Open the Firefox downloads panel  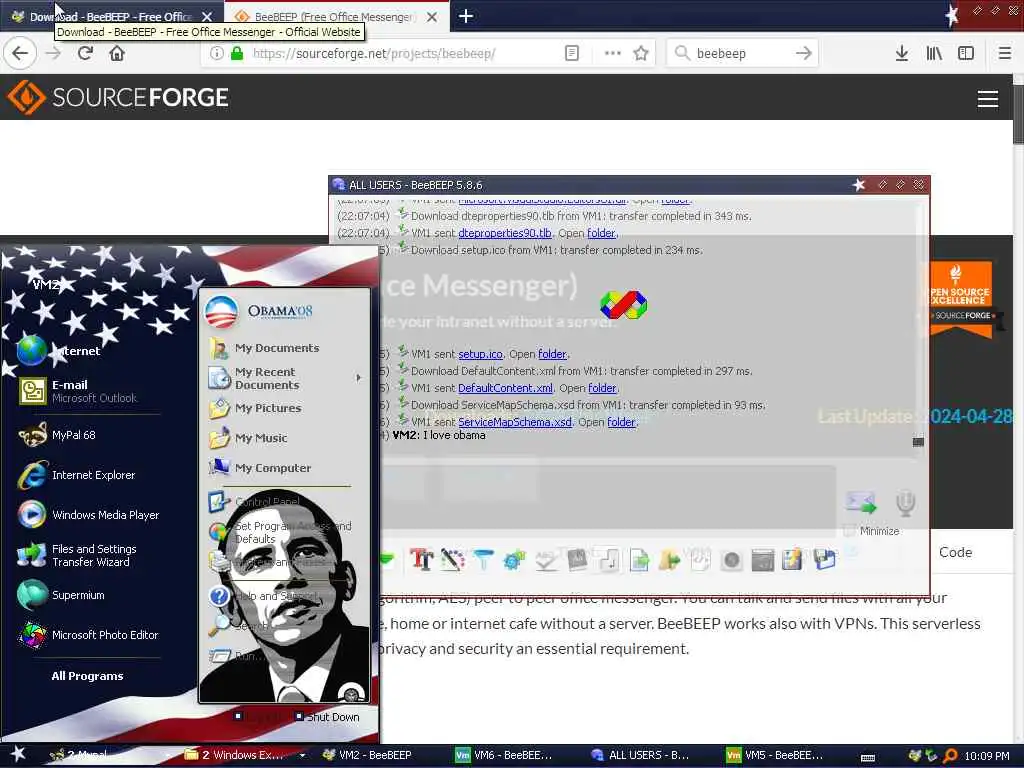point(901,53)
